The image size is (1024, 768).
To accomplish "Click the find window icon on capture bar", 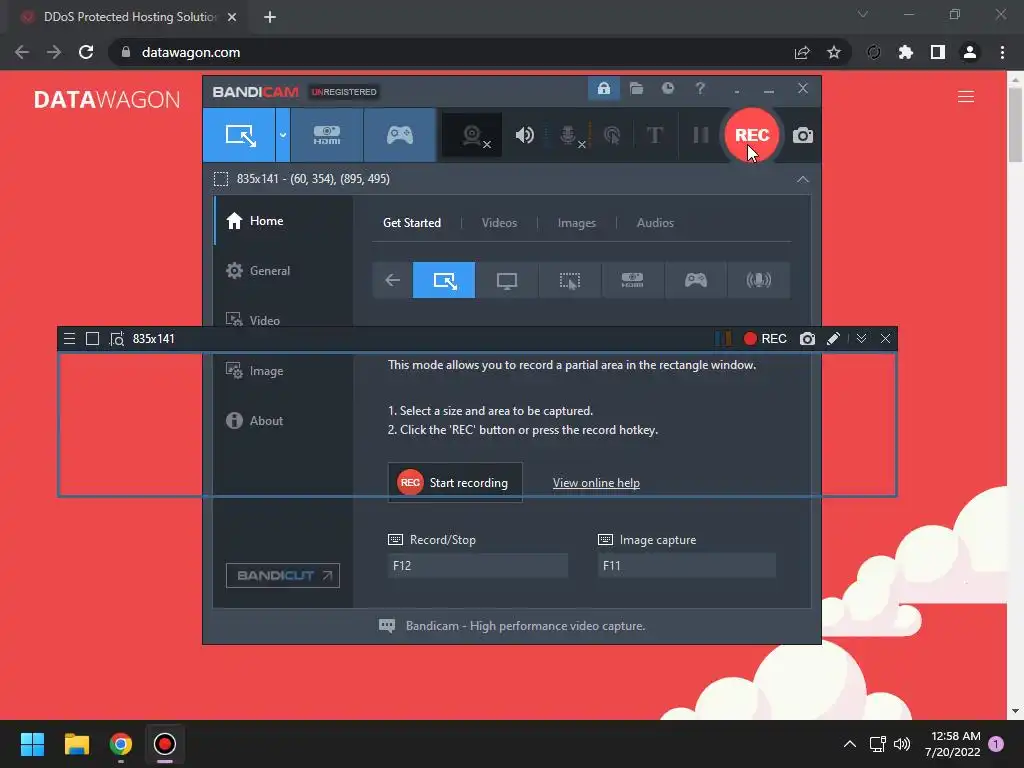I will (117, 339).
